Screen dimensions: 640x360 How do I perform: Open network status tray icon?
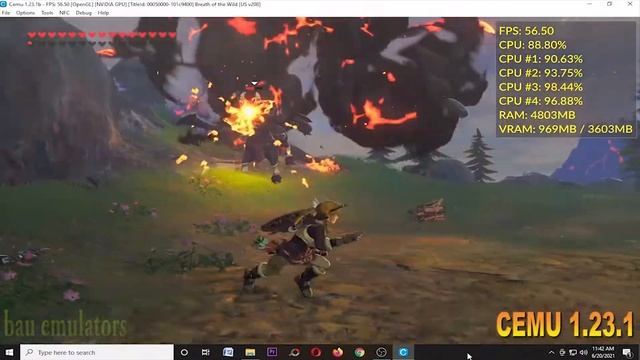click(x=573, y=353)
